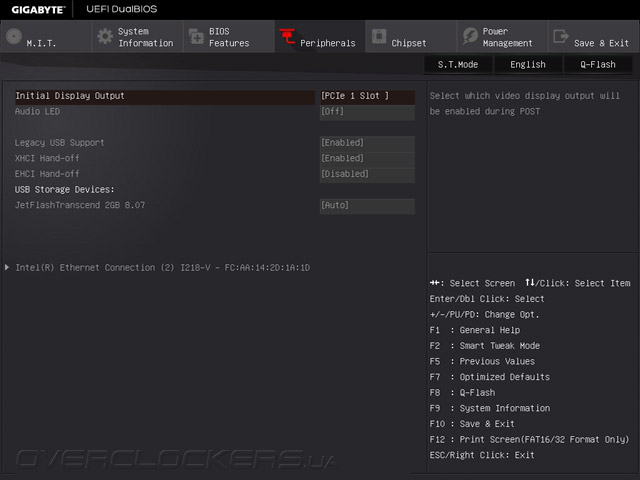Click the System Information gear icon
640x480 pixels.
105,36
